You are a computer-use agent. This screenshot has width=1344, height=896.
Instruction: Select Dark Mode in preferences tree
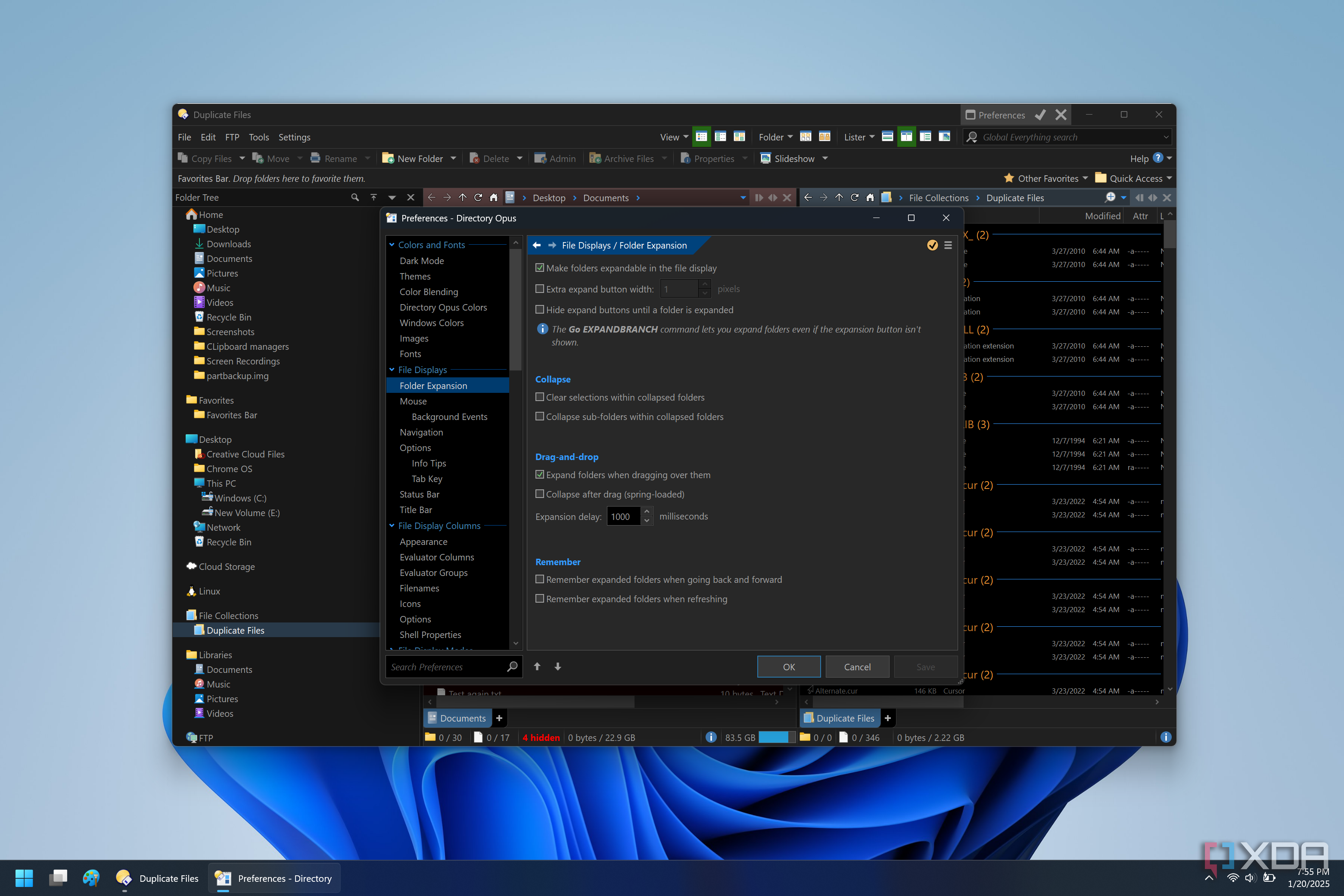pyautogui.click(x=422, y=261)
